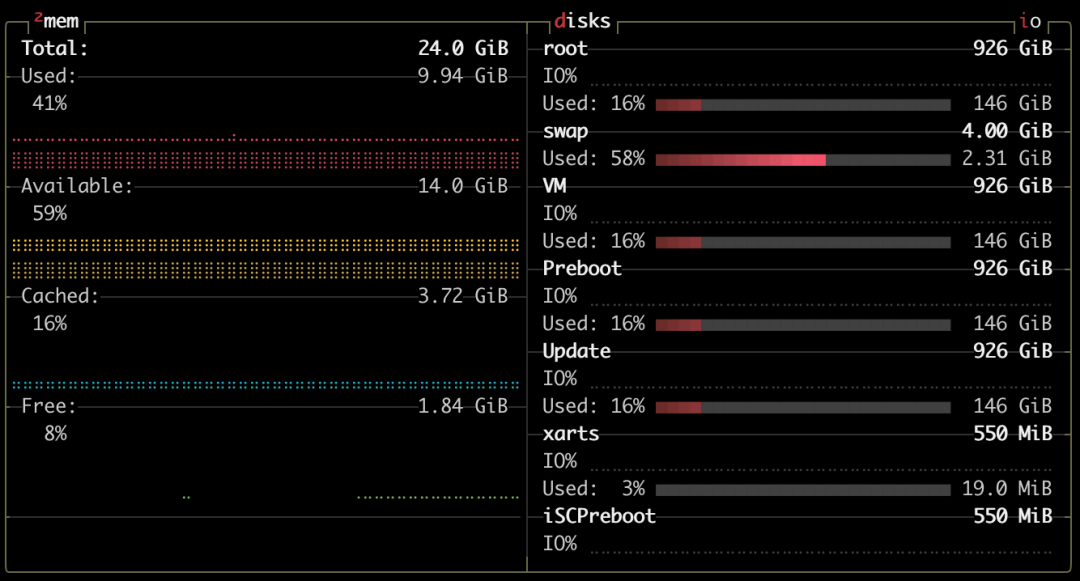The image size is (1080, 581).
Task: Click the blue Cached memory graph
Action: (265, 384)
